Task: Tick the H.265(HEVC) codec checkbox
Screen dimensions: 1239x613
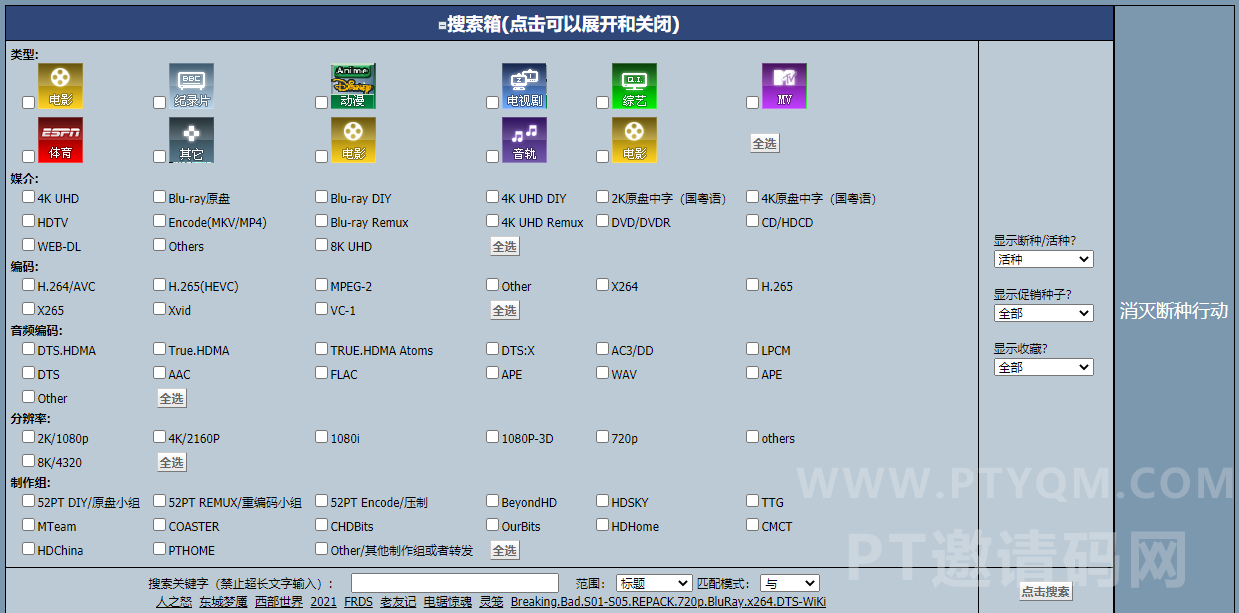Action: pyautogui.click(x=159, y=285)
